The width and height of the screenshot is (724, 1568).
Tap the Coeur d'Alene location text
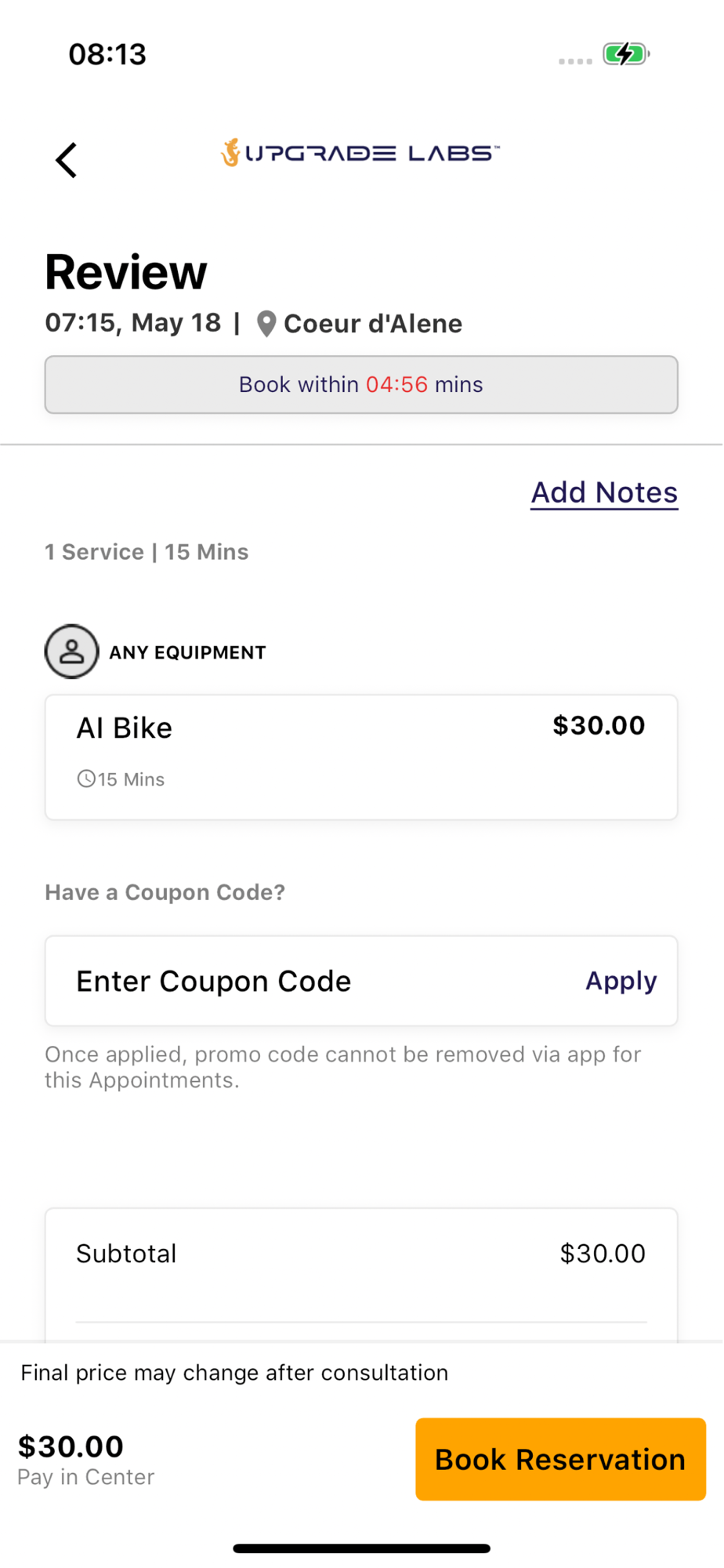(x=373, y=324)
